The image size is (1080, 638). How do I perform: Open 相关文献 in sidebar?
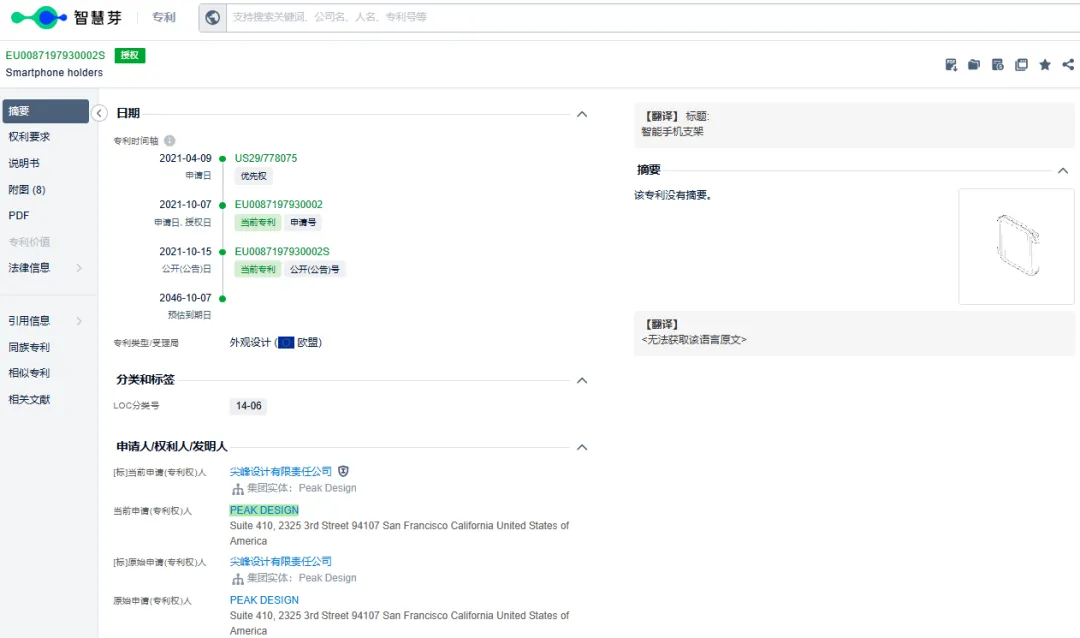coord(29,400)
